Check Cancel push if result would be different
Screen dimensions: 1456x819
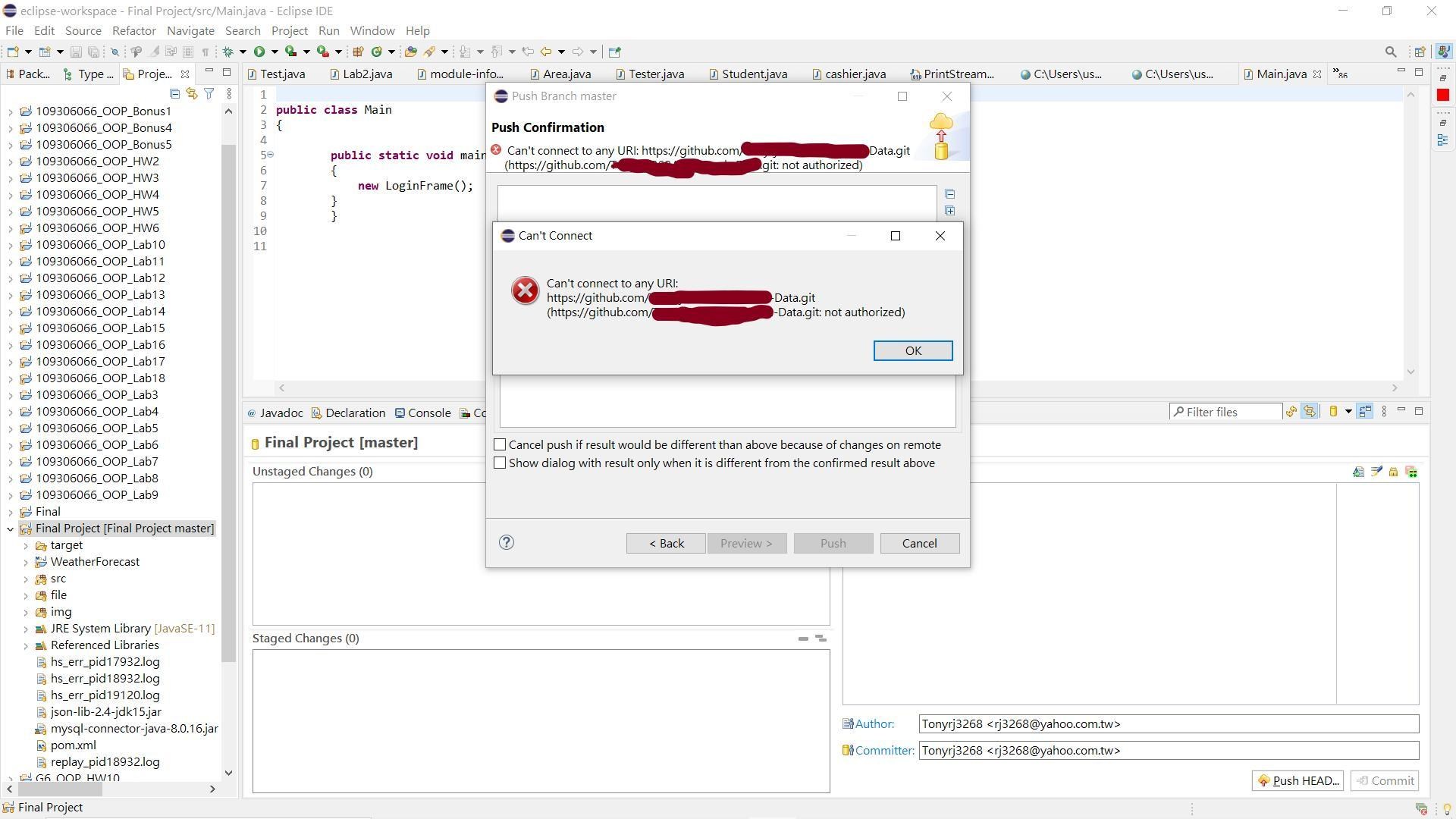click(500, 445)
